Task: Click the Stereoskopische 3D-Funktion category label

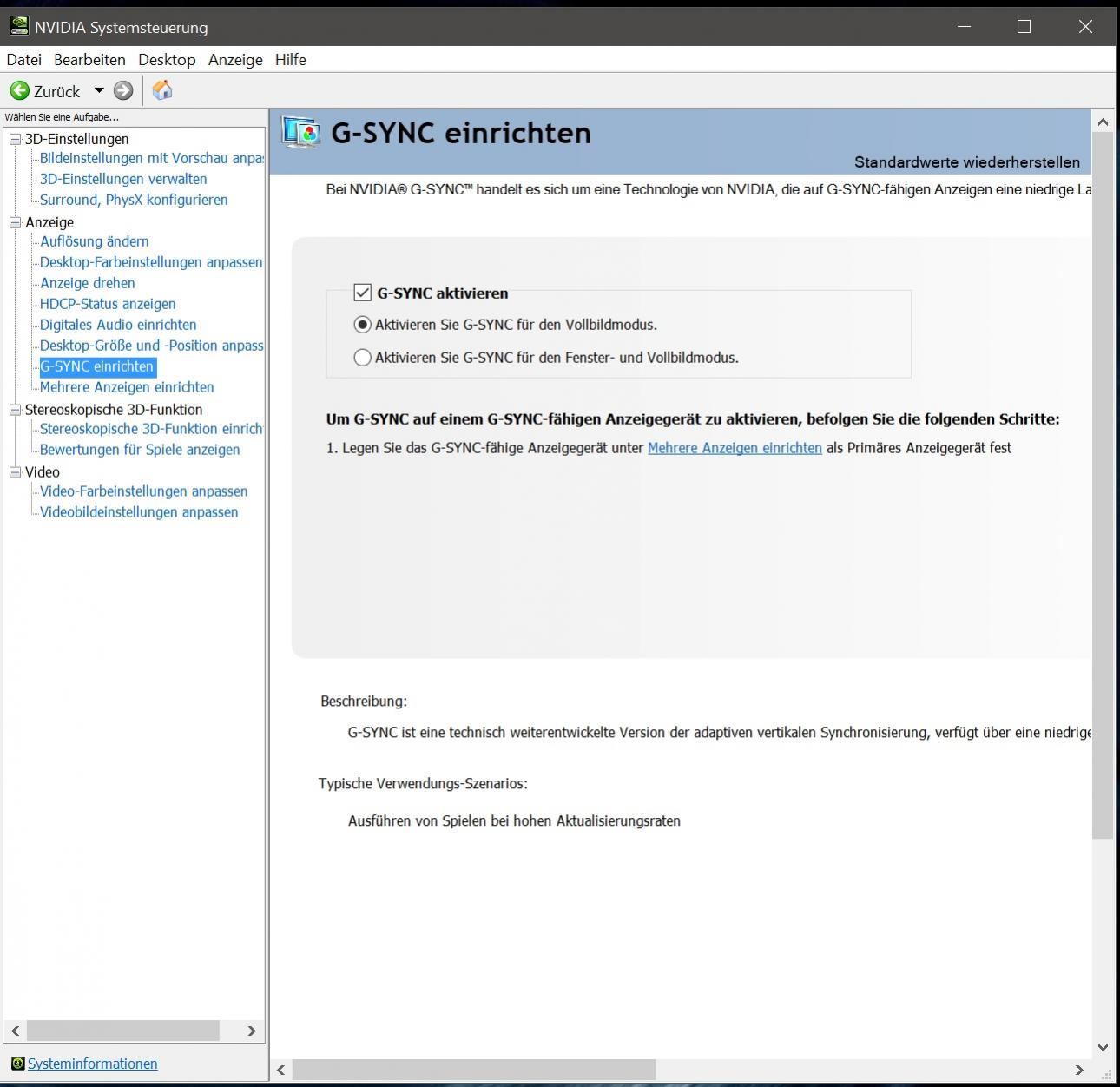Action: 114,410
